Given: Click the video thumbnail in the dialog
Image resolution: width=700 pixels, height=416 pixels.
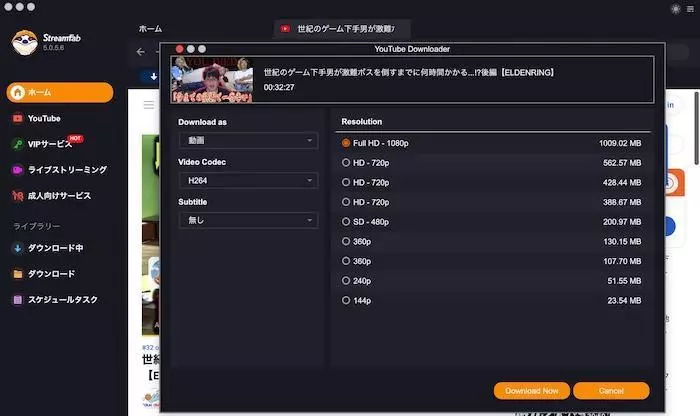Looking at the screenshot, I should pyautogui.click(x=212, y=79).
